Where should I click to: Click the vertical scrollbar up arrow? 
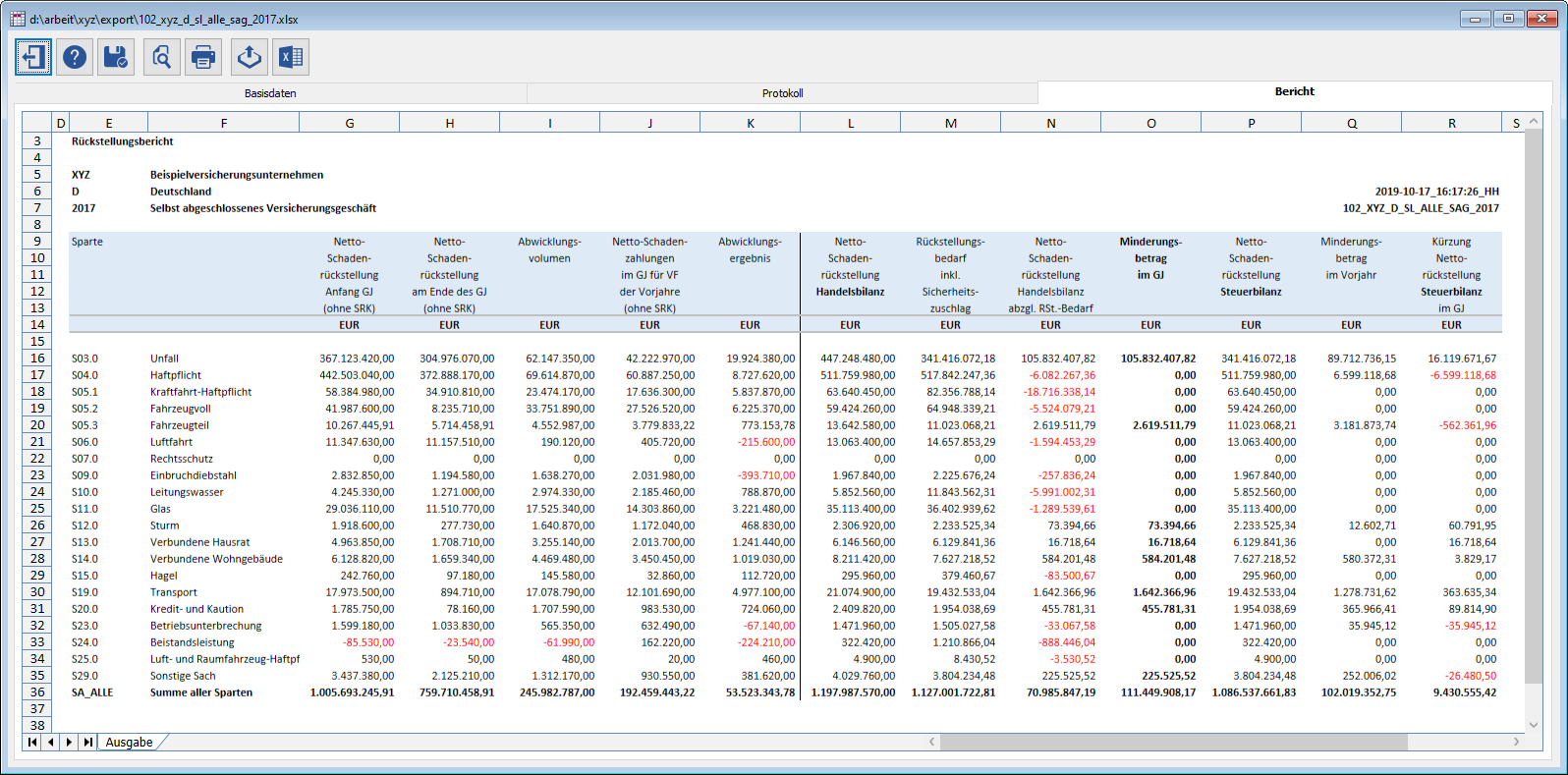click(1534, 122)
